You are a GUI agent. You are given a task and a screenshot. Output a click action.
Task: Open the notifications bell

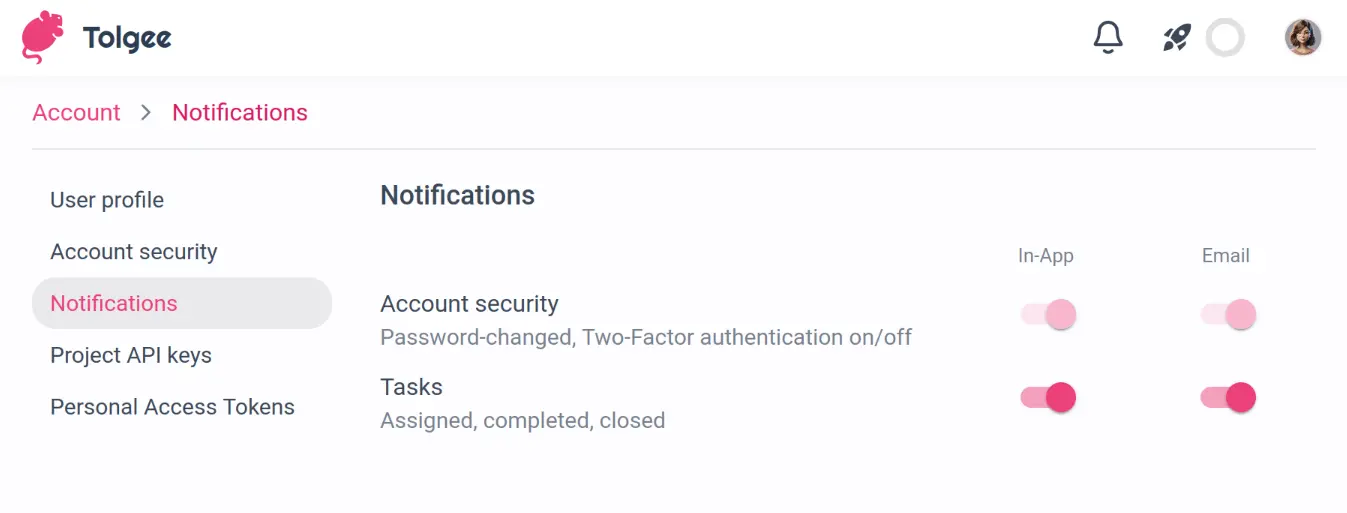click(1108, 38)
